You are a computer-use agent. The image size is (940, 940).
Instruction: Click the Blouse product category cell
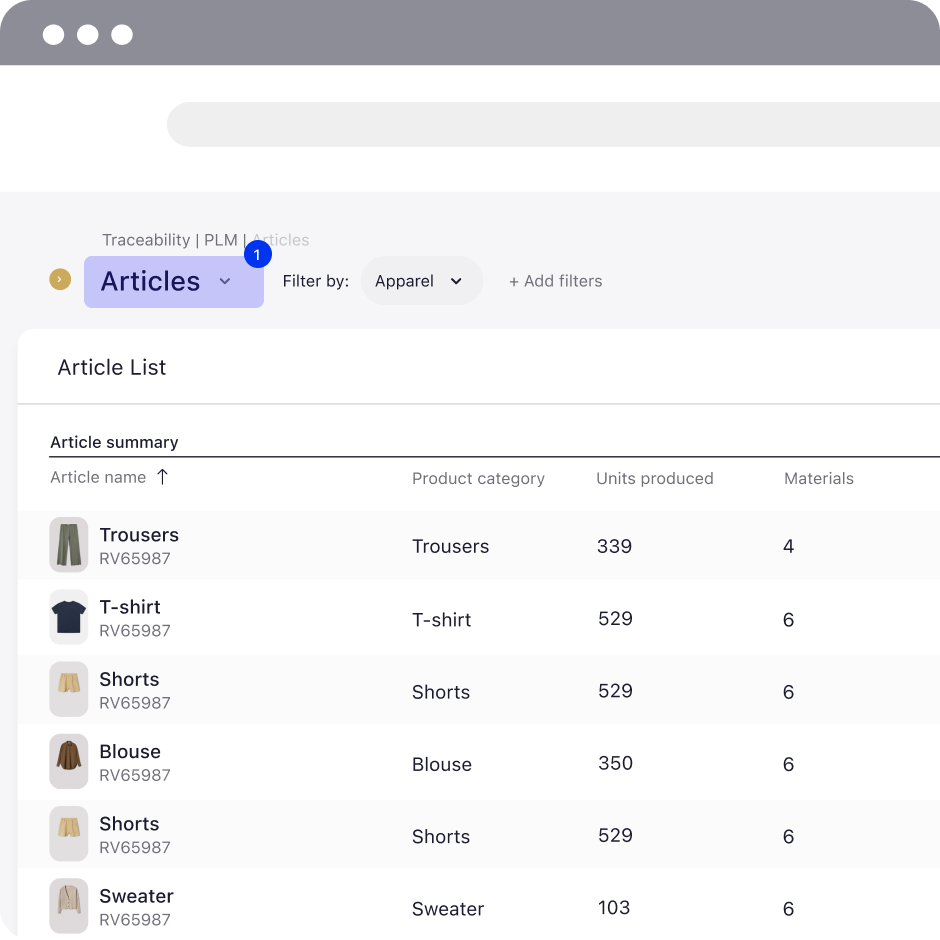click(x=442, y=765)
